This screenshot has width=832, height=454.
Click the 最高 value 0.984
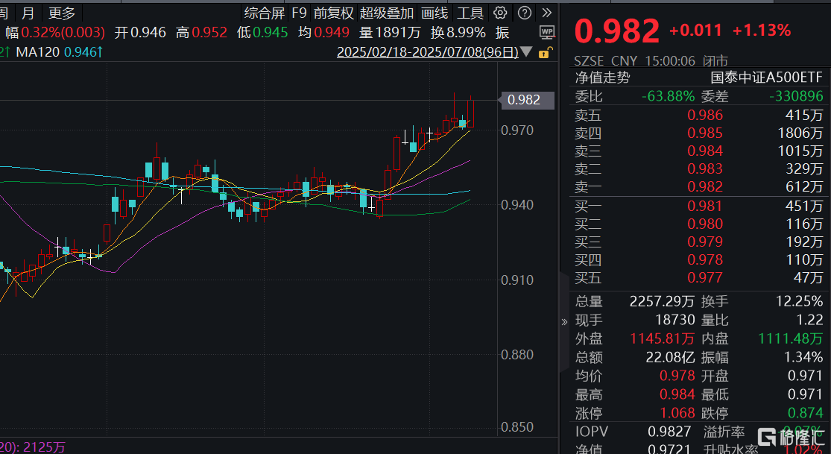pos(677,395)
